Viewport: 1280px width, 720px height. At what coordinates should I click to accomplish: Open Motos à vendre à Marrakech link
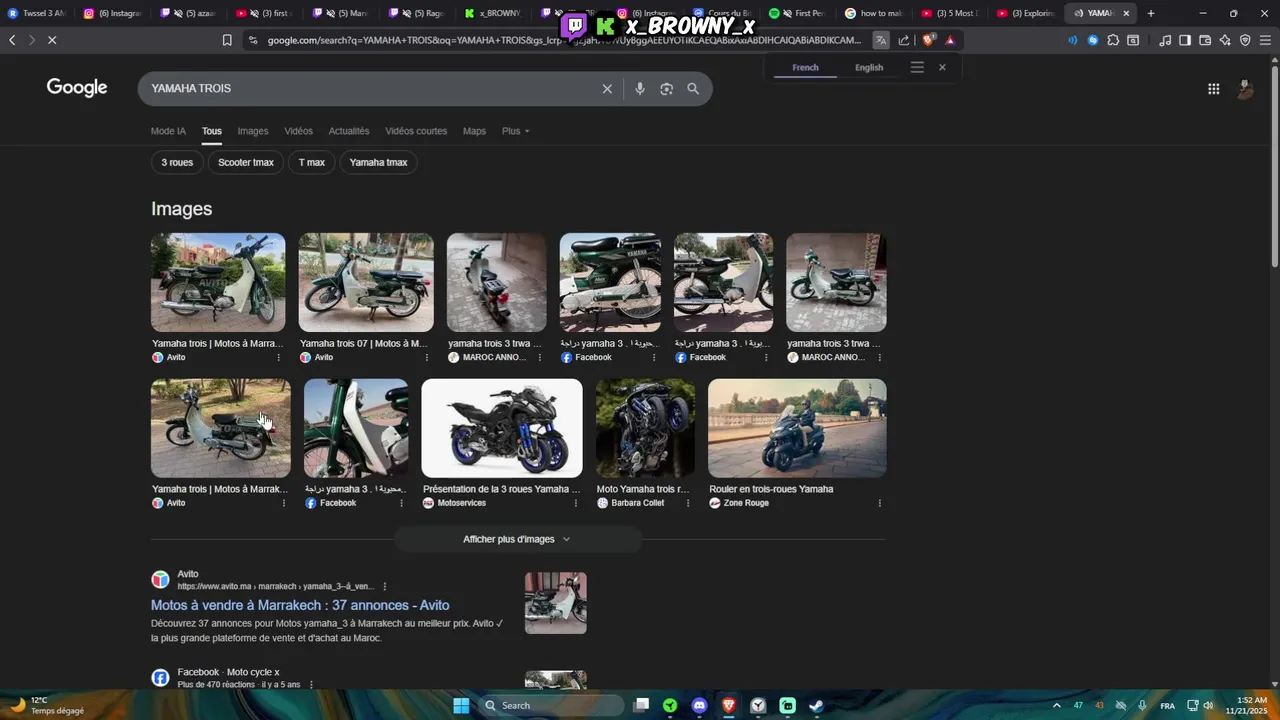pos(300,605)
